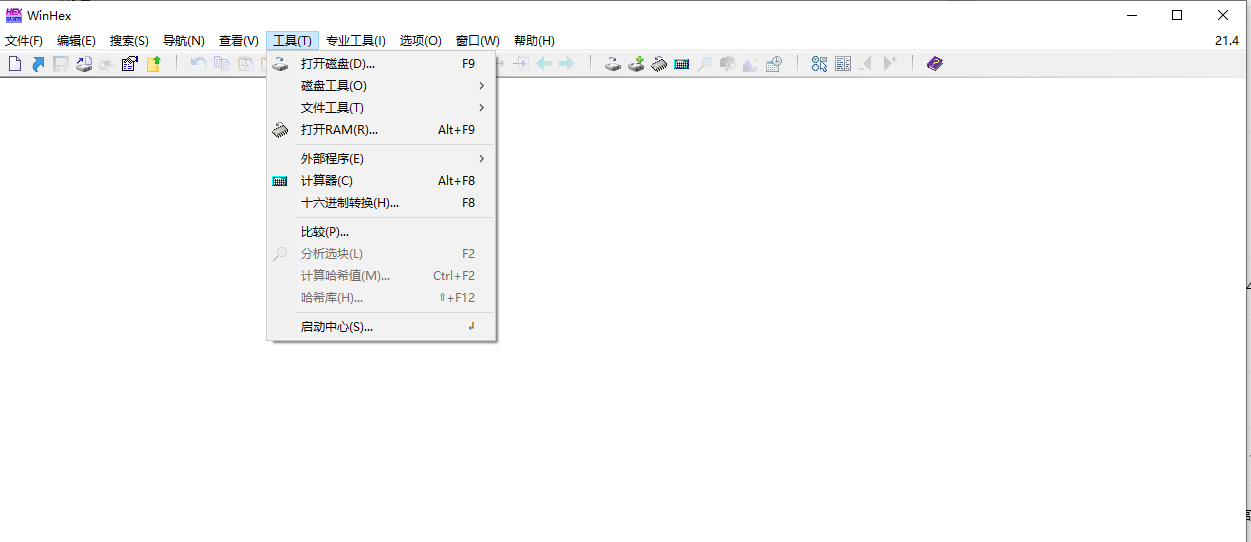Click the Clone Disk icon with green plus
The image size is (1251, 542).
(636, 64)
